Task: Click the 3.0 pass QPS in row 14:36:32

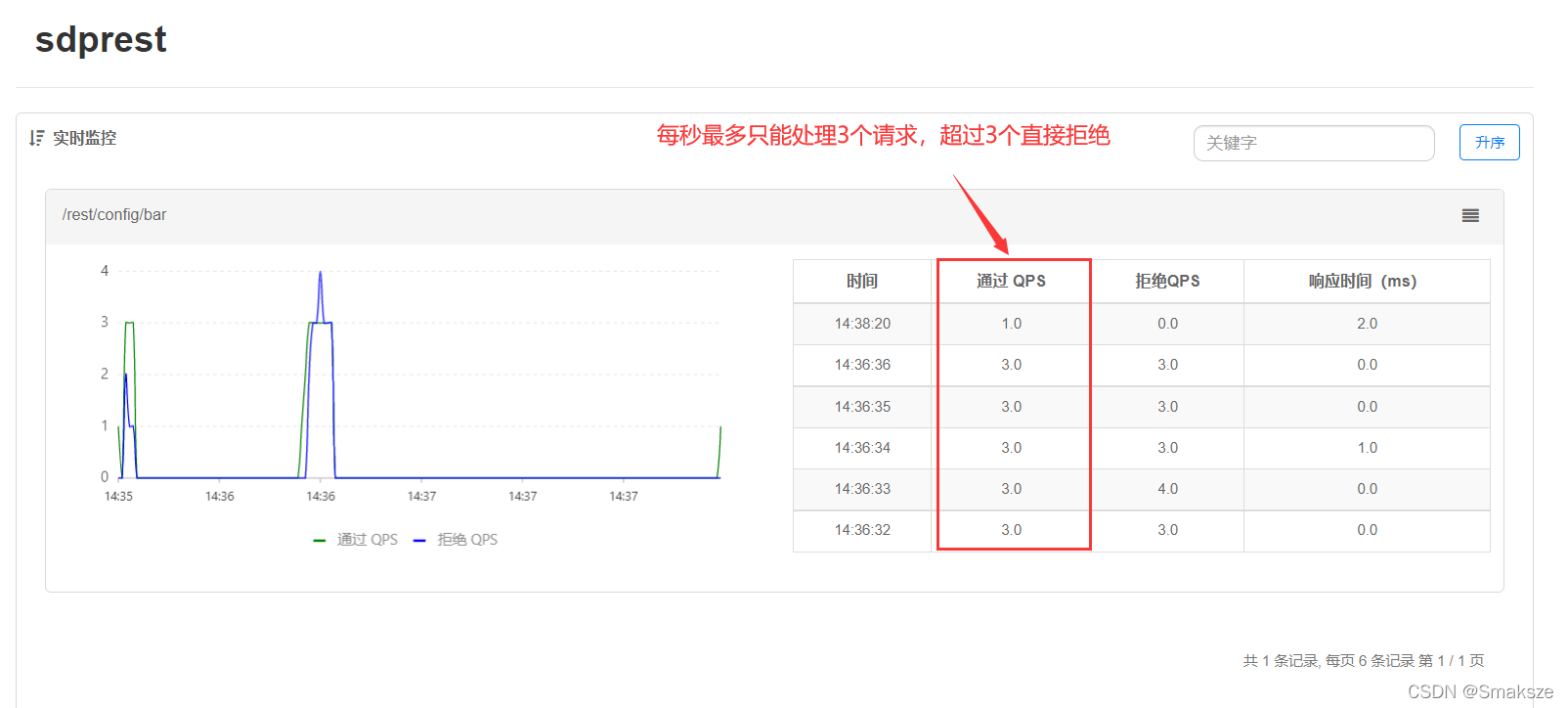Action: [x=1011, y=530]
